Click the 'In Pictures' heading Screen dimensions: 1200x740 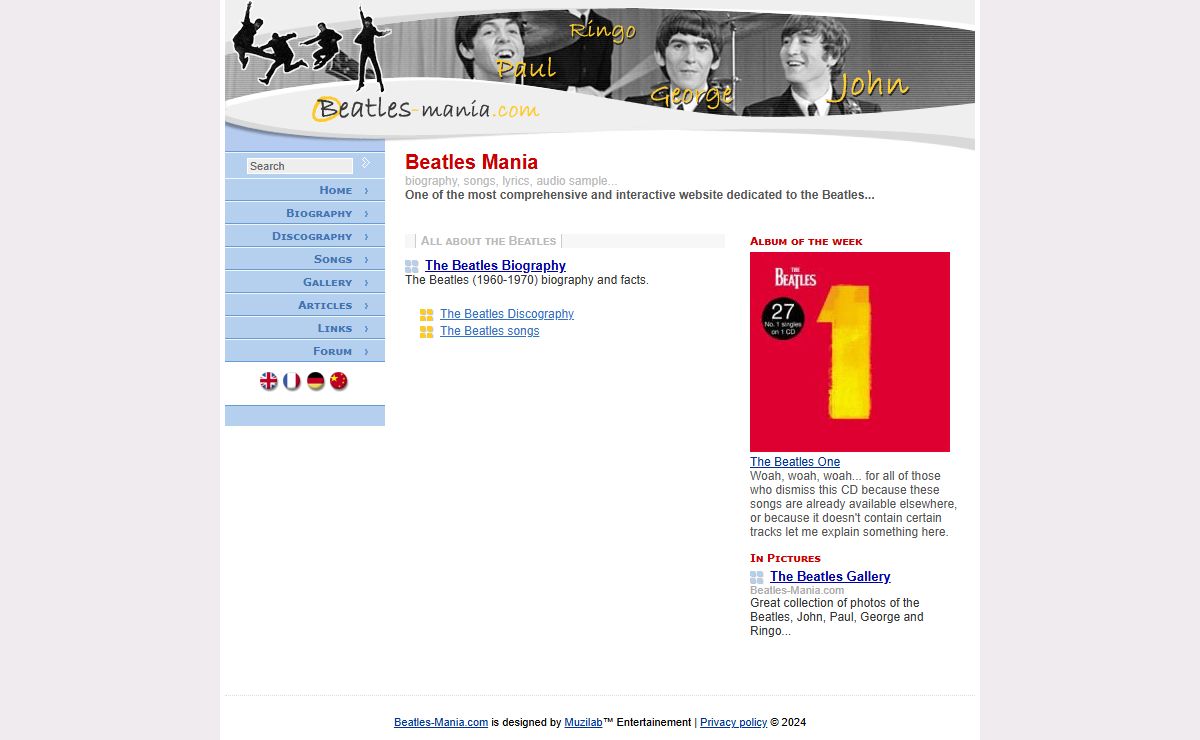click(785, 558)
